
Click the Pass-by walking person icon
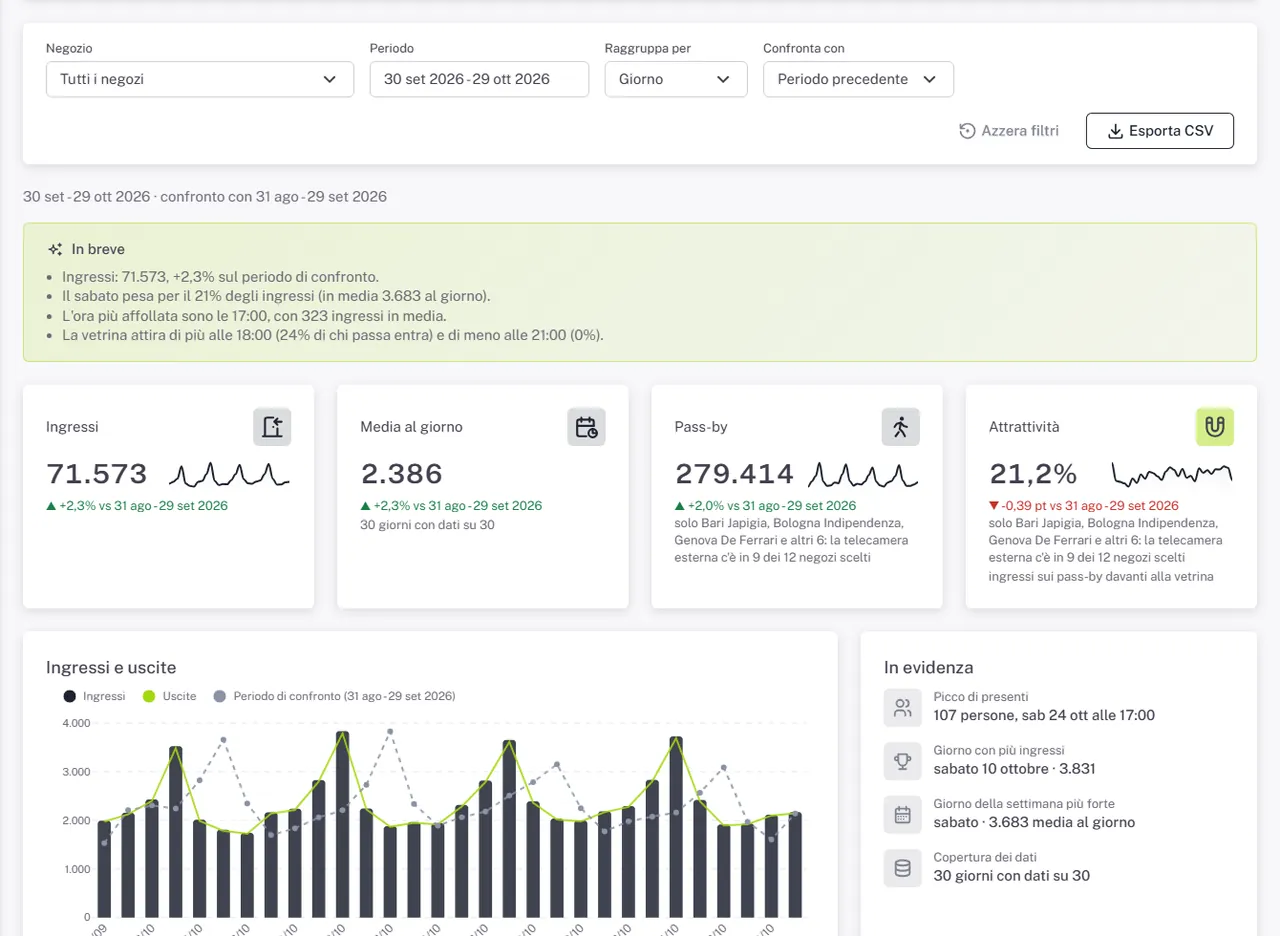tap(900, 427)
